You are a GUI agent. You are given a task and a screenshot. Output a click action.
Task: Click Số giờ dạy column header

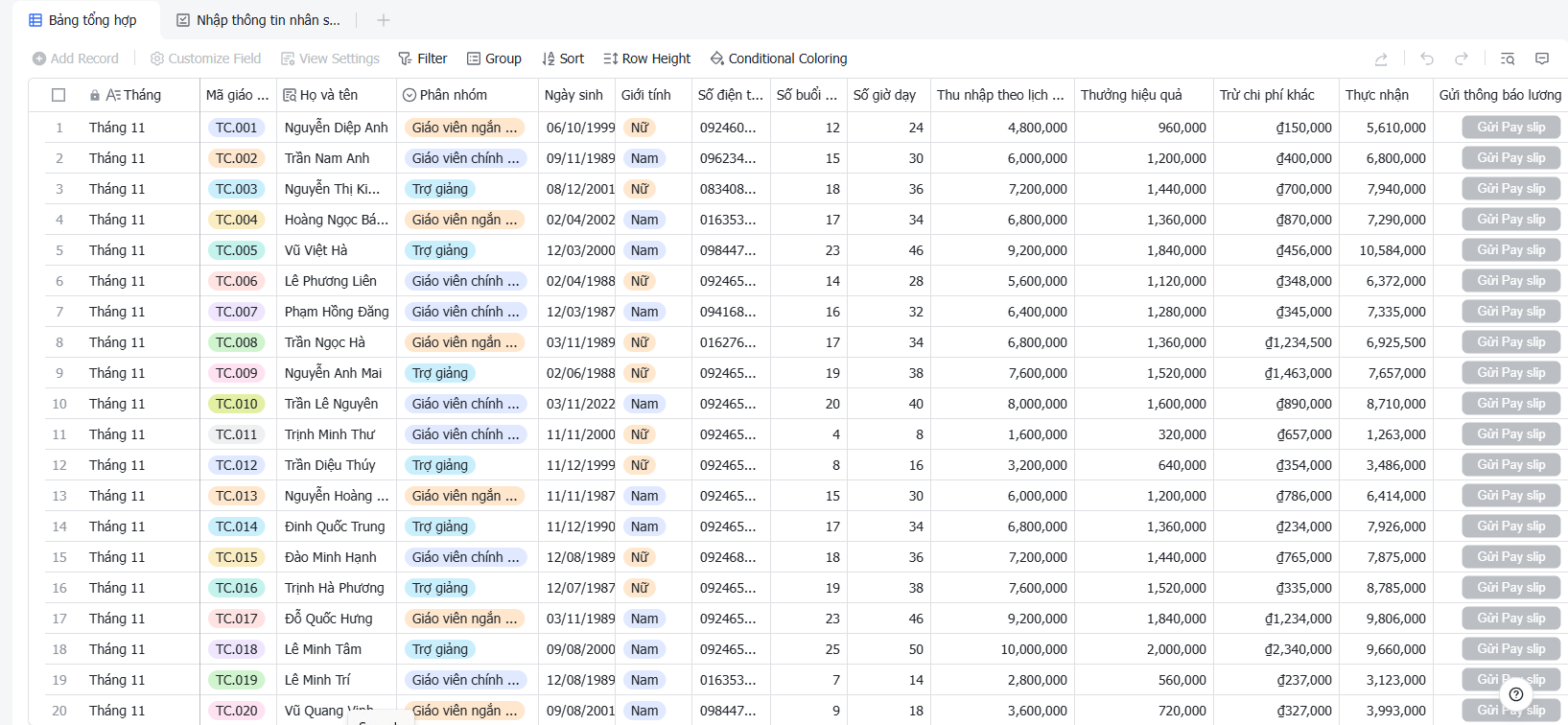888,95
